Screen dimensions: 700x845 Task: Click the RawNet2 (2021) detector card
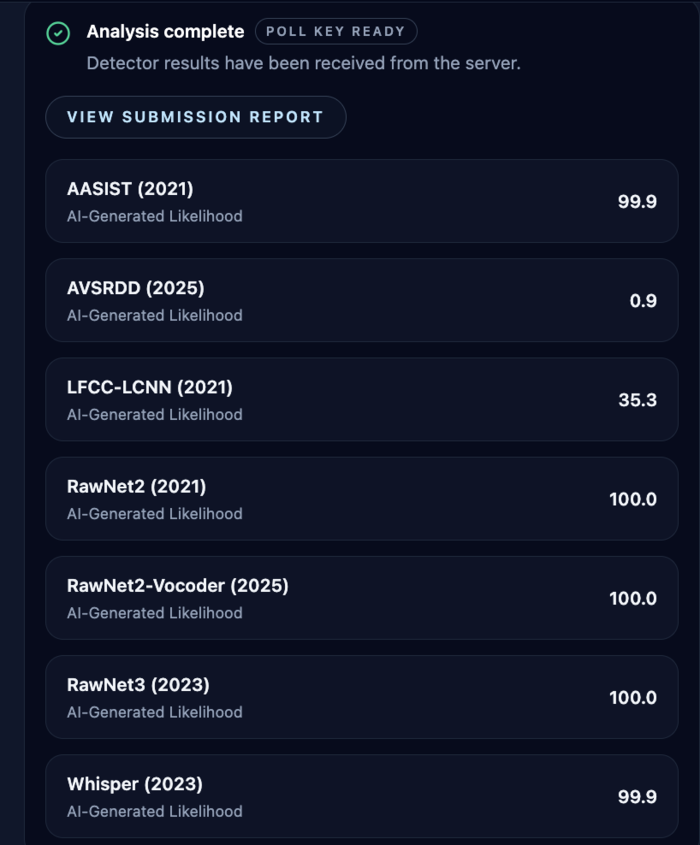point(358,498)
